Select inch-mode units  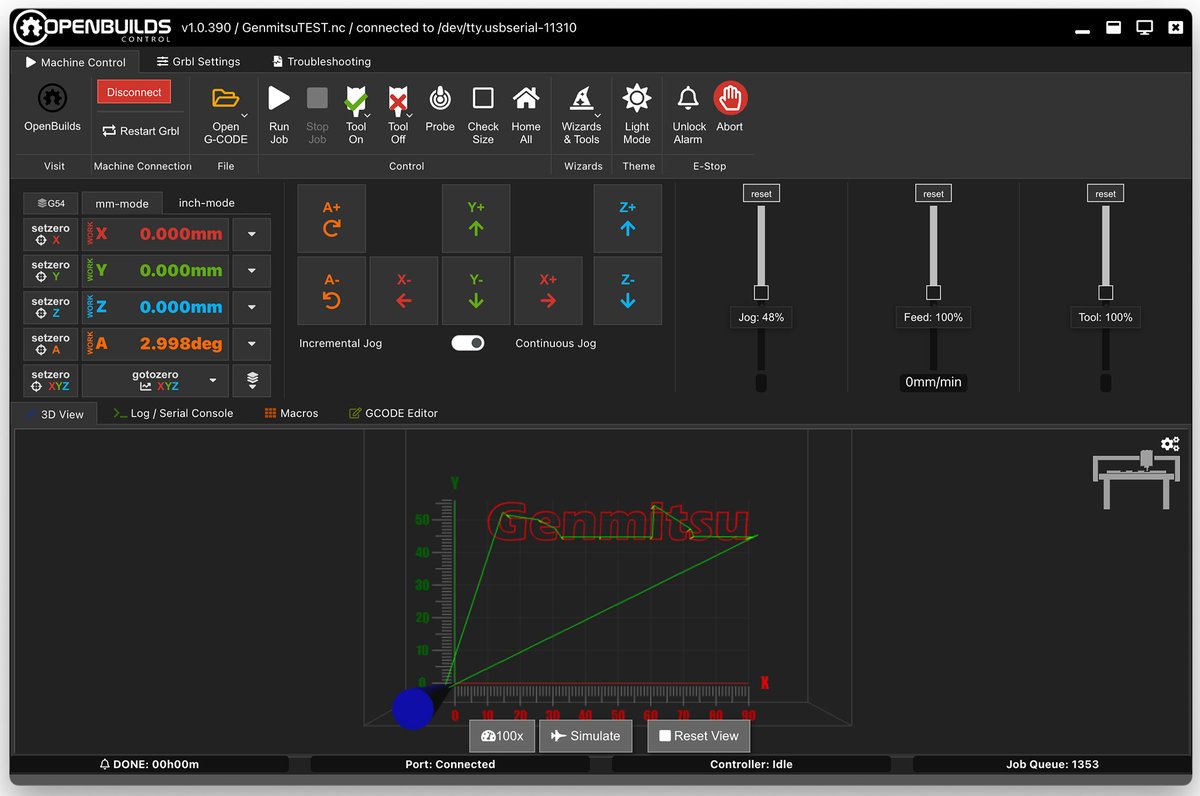click(207, 203)
